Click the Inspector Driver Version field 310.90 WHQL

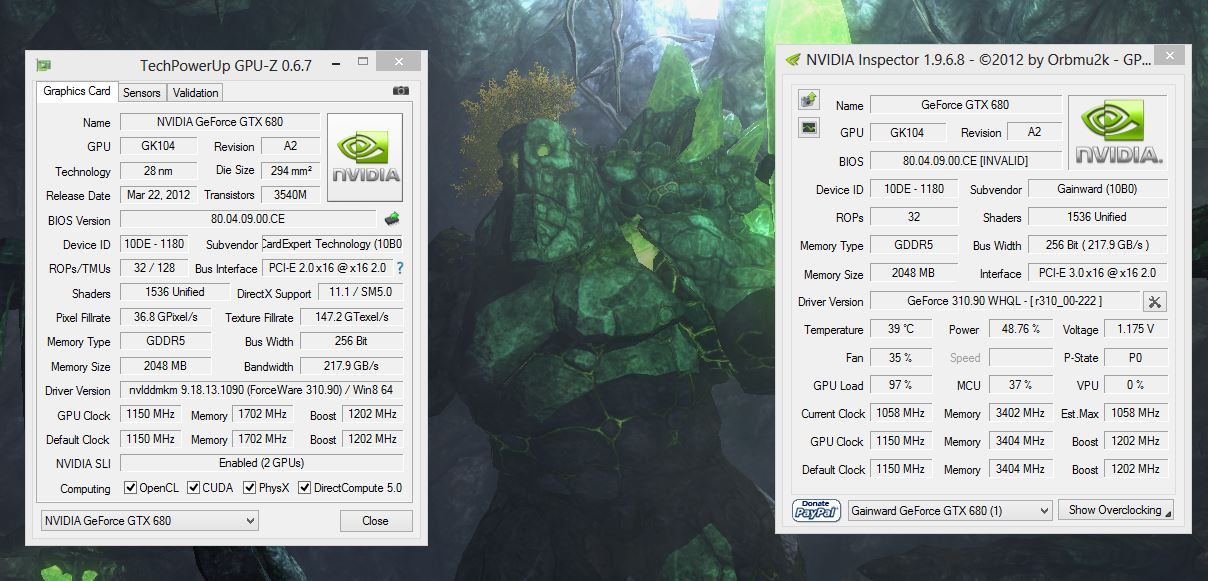(1004, 301)
